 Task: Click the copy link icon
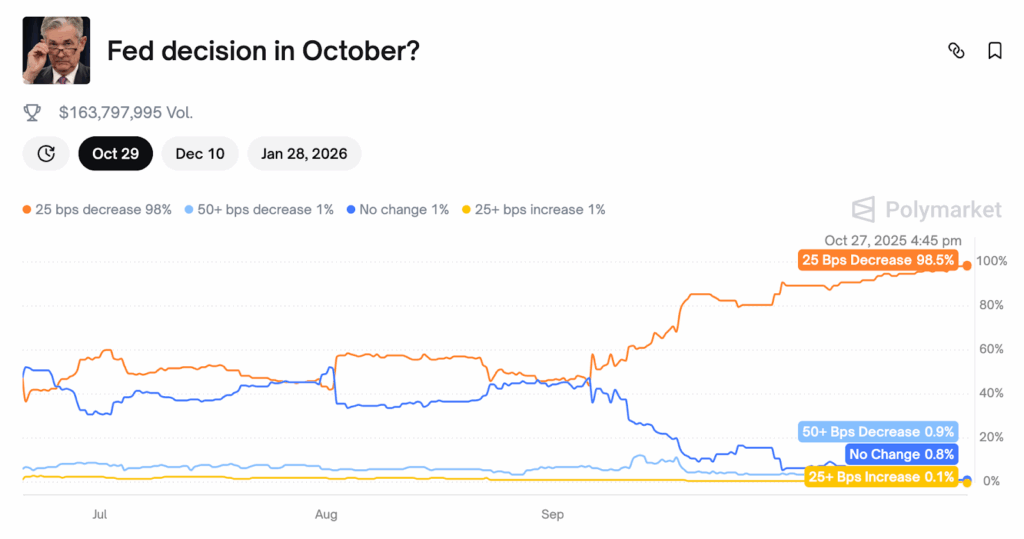956,51
